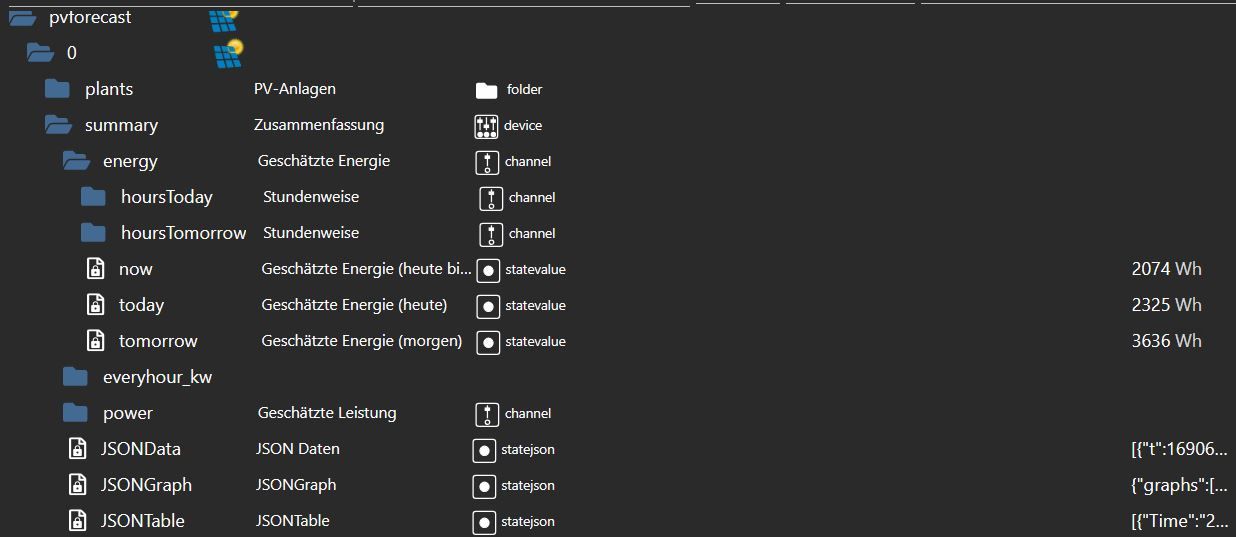
Task: Click the solar panel icon beside instance 0
Action: point(228,53)
